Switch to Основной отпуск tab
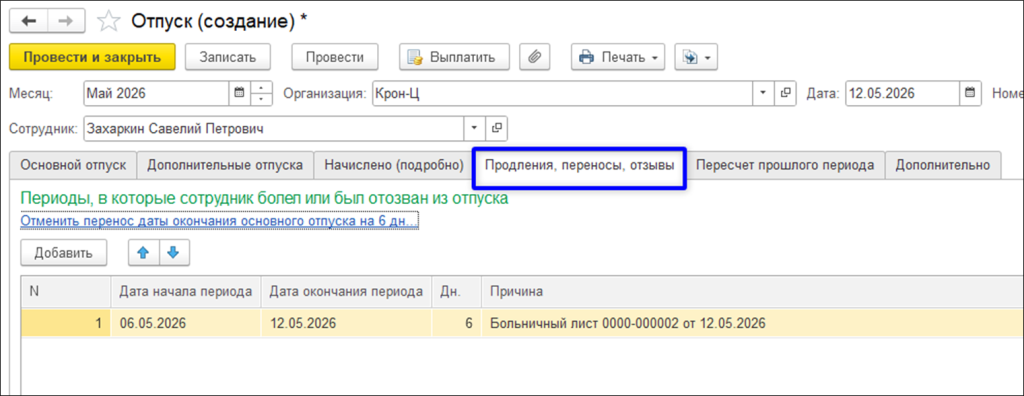This screenshot has width=1024, height=396. [x=73, y=165]
